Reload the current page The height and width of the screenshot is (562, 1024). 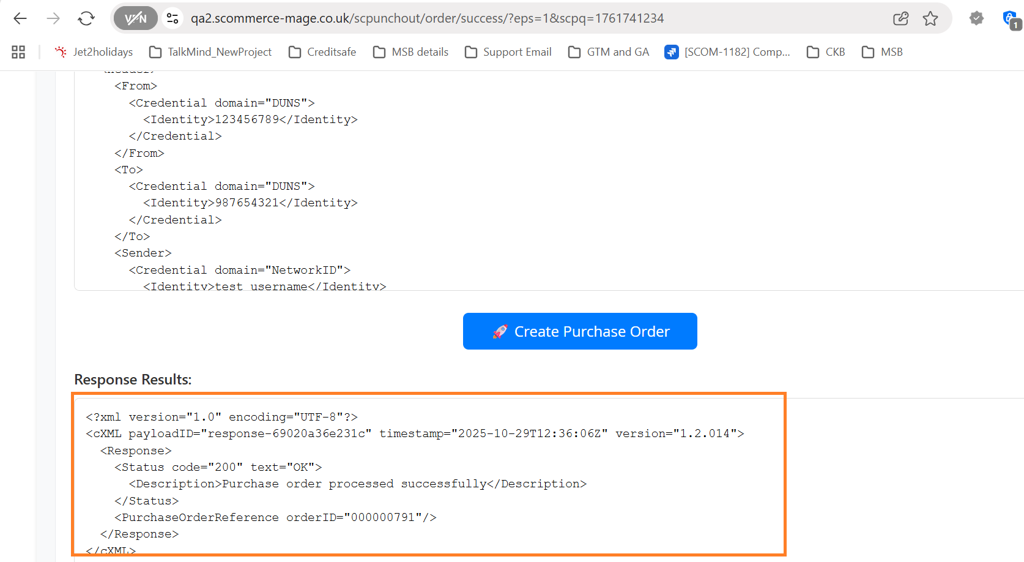click(86, 18)
